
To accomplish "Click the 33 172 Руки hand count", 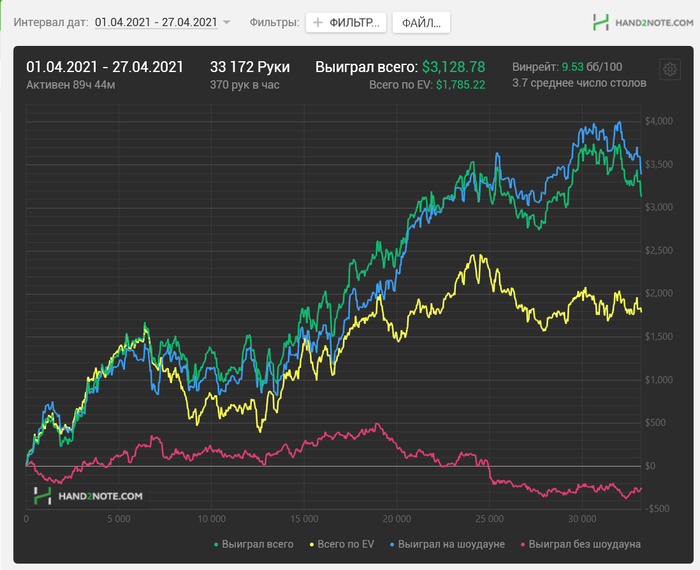I will click(250, 67).
